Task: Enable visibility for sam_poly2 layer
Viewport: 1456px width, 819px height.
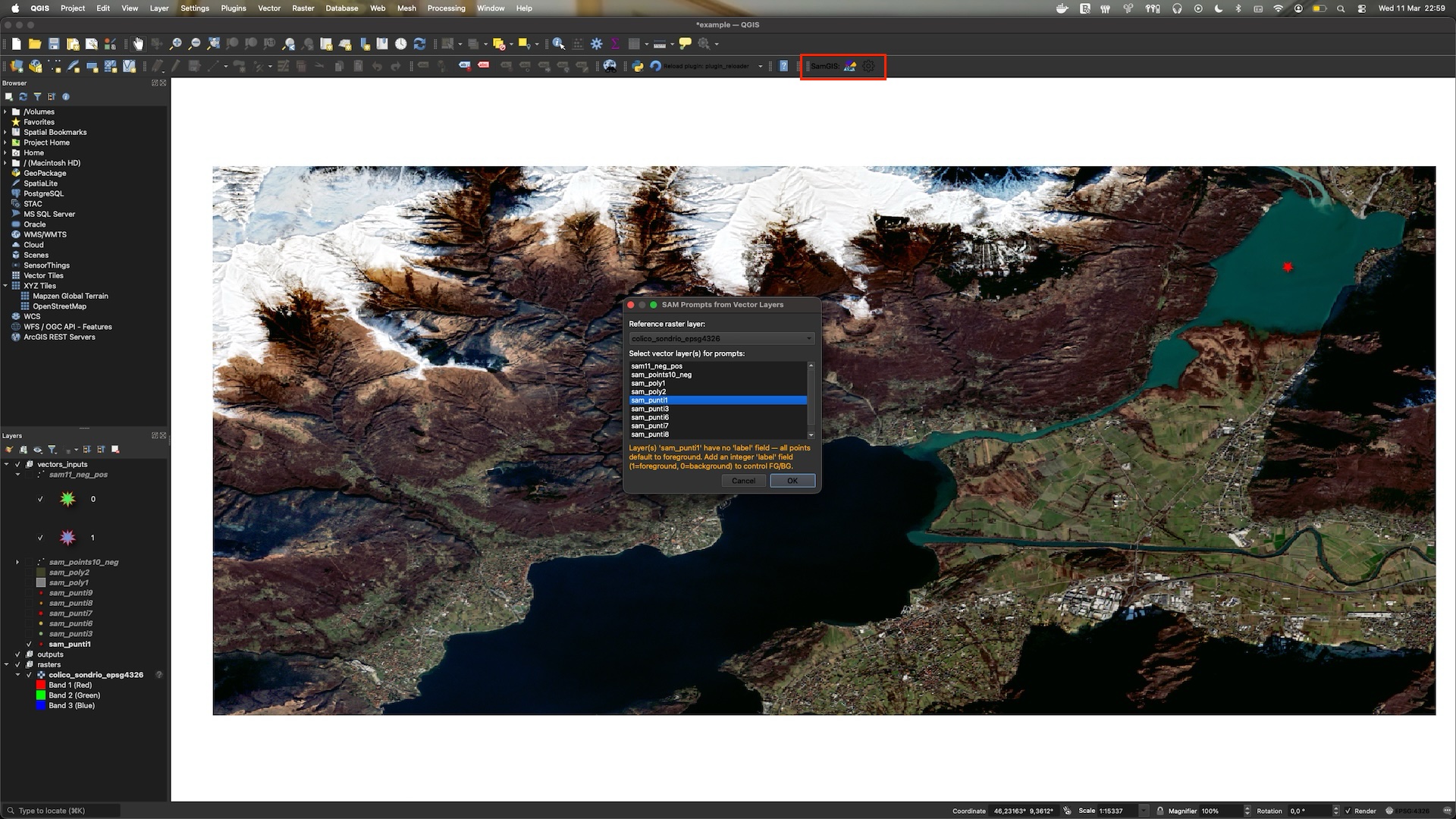Action: pos(29,573)
